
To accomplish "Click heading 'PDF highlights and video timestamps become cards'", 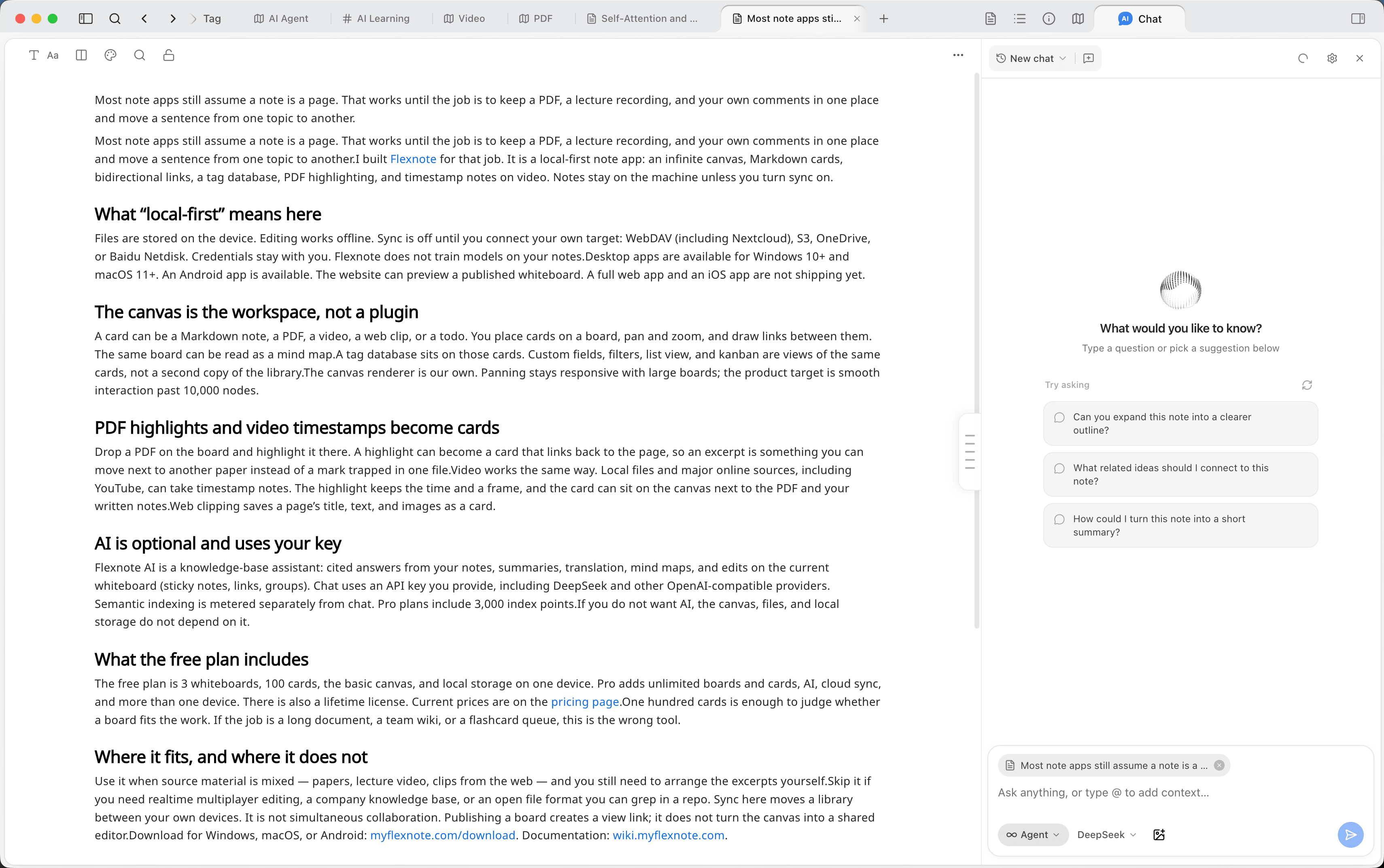I will [x=297, y=428].
